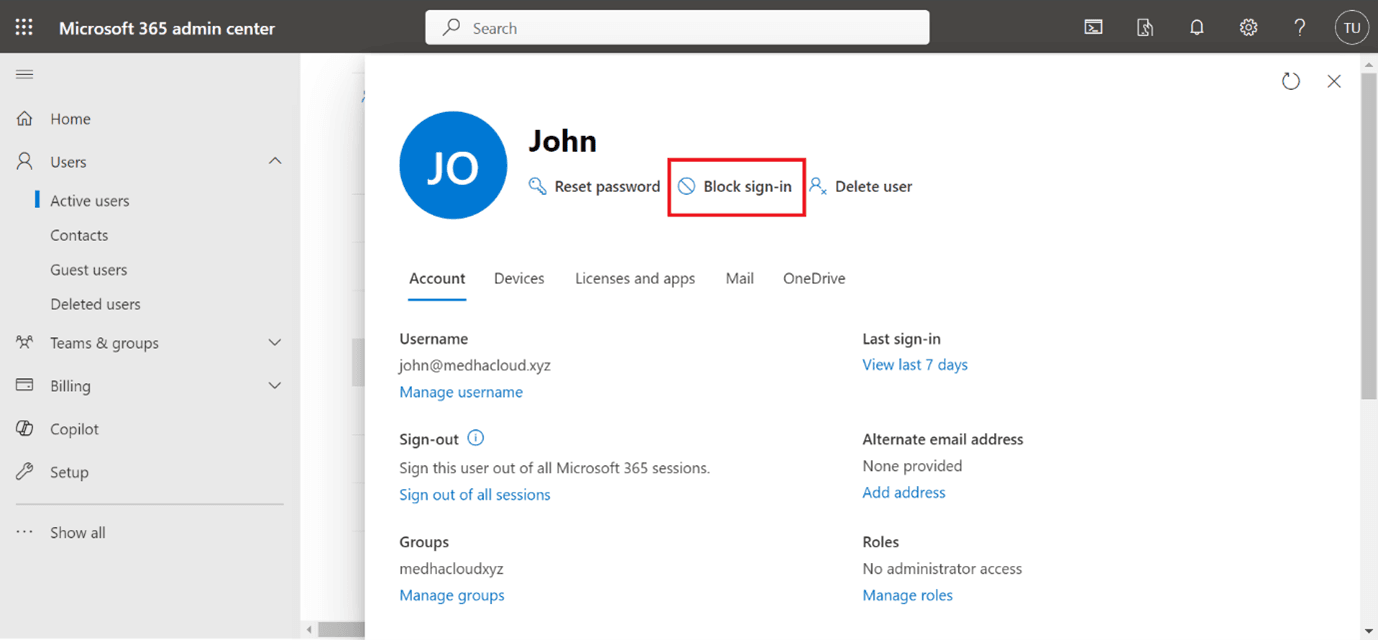Open the notifications bell
1378x640 pixels.
click(x=1196, y=27)
